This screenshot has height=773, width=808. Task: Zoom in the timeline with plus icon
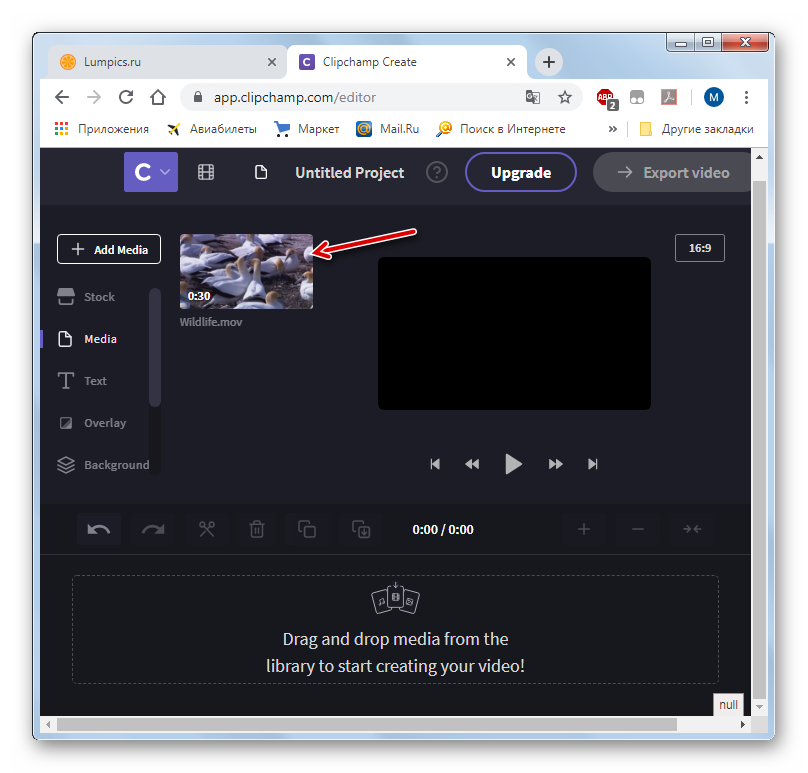point(584,529)
